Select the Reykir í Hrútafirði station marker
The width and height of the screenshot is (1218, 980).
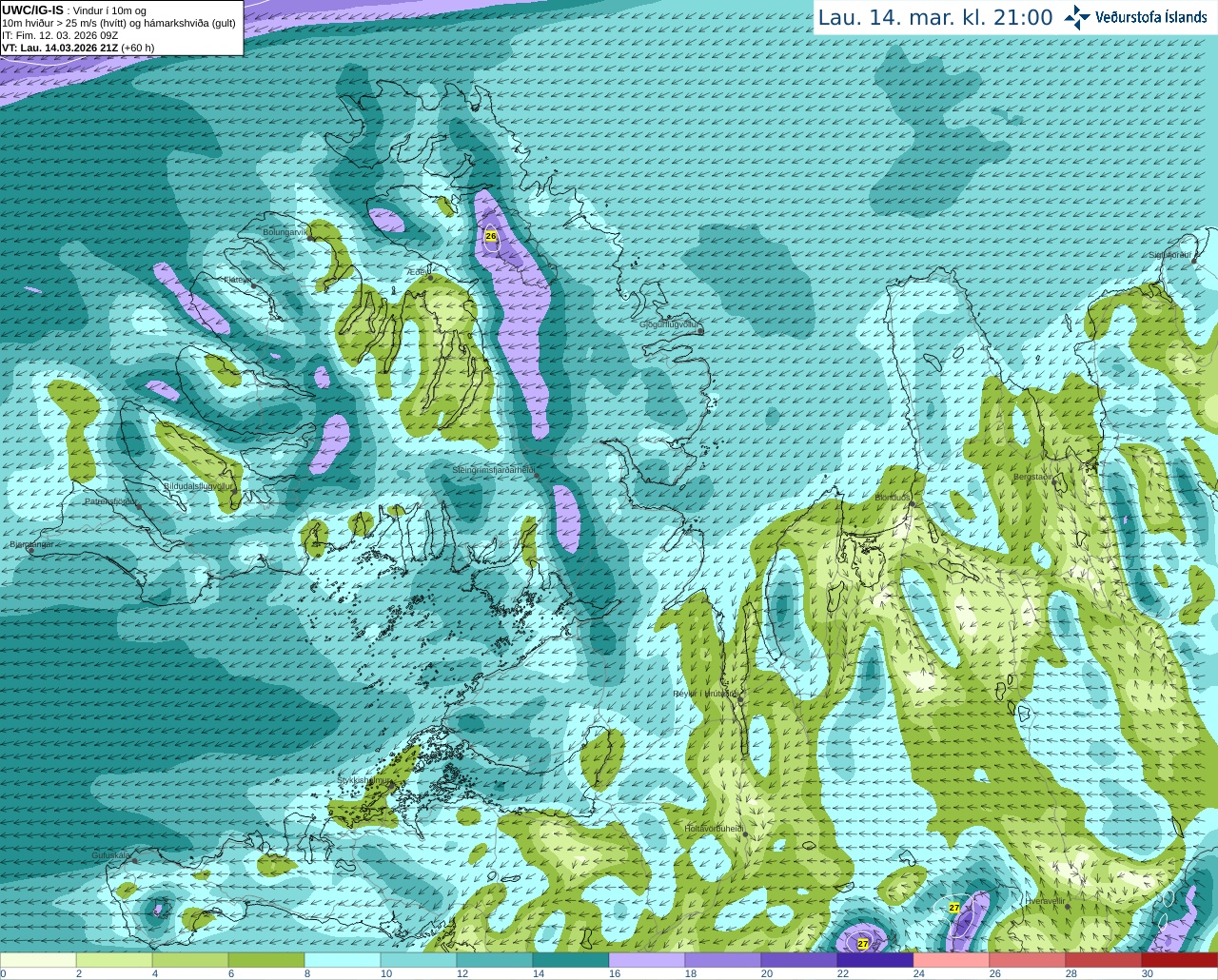pyautogui.click(x=740, y=699)
